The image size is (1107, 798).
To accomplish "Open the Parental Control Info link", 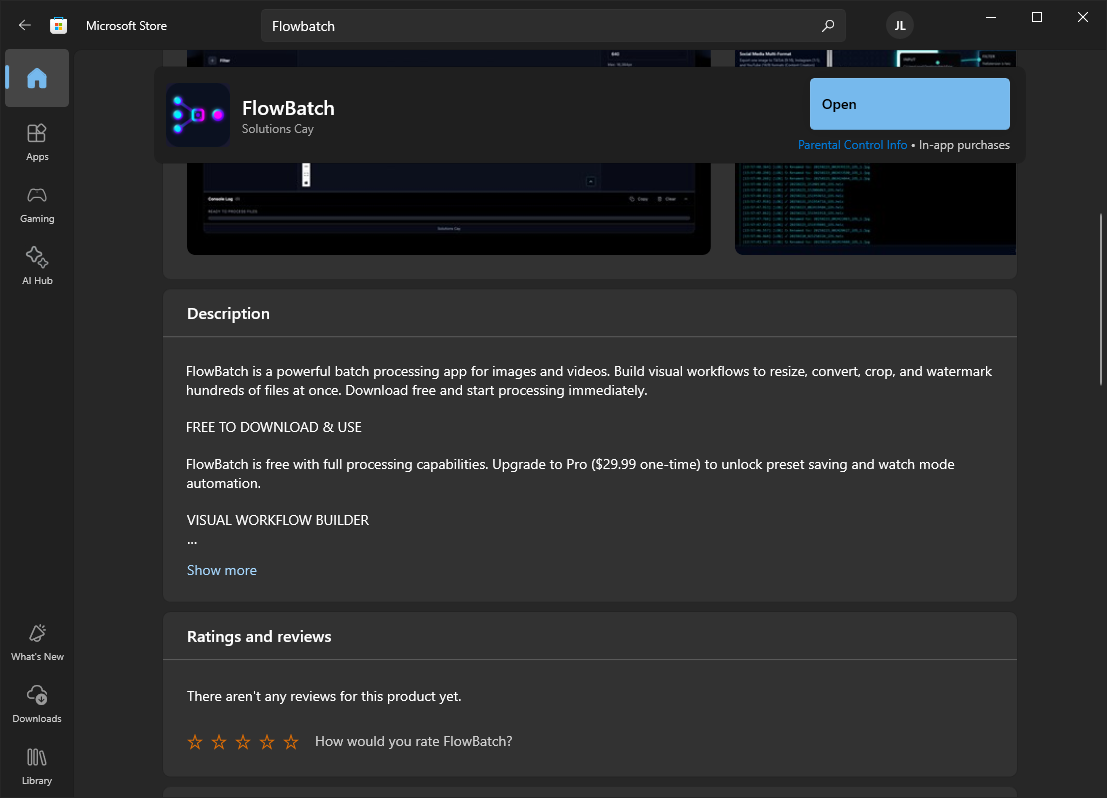I will click(x=852, y=145).
